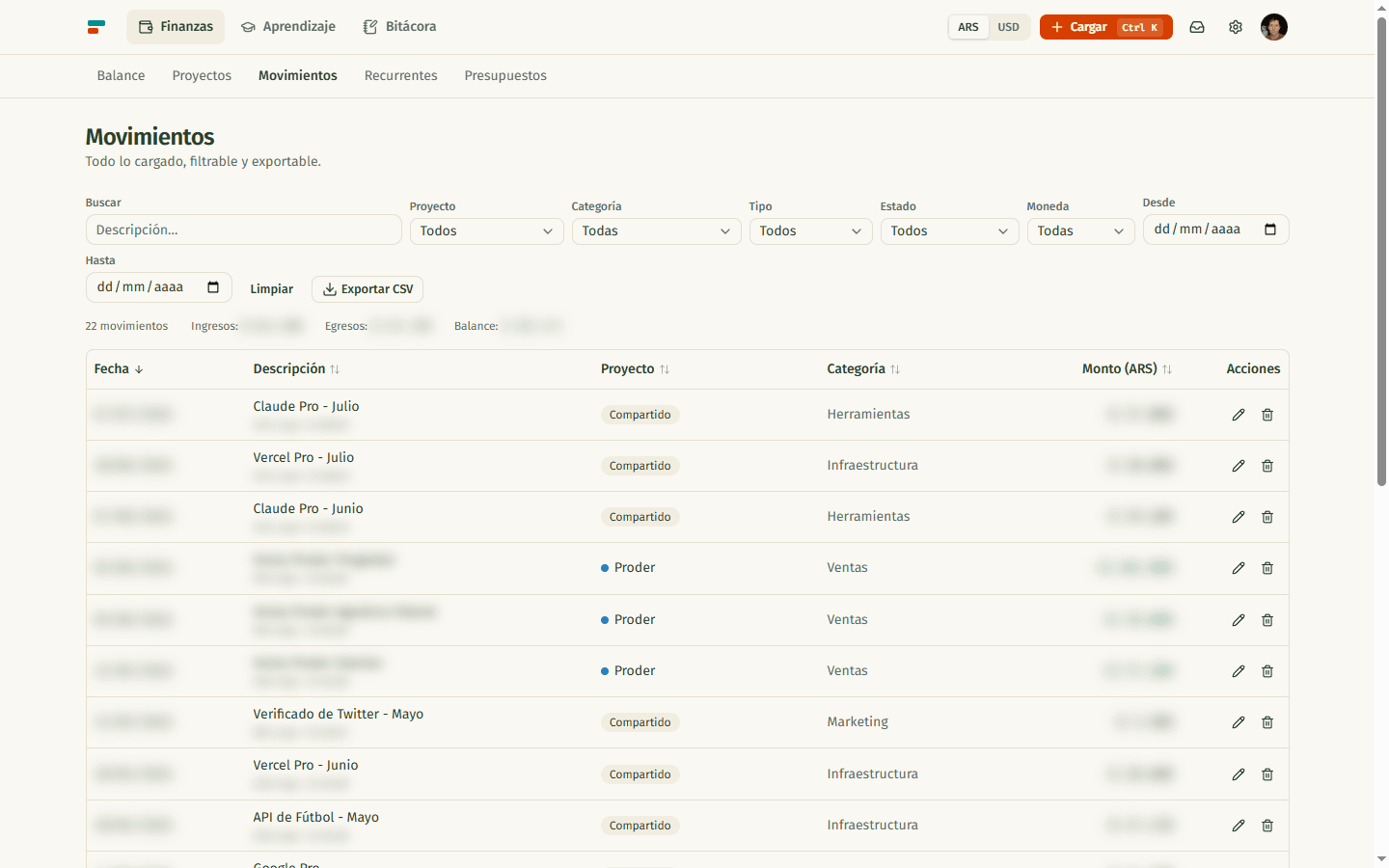Toggle Fecha column sort direction

(119, 369)
